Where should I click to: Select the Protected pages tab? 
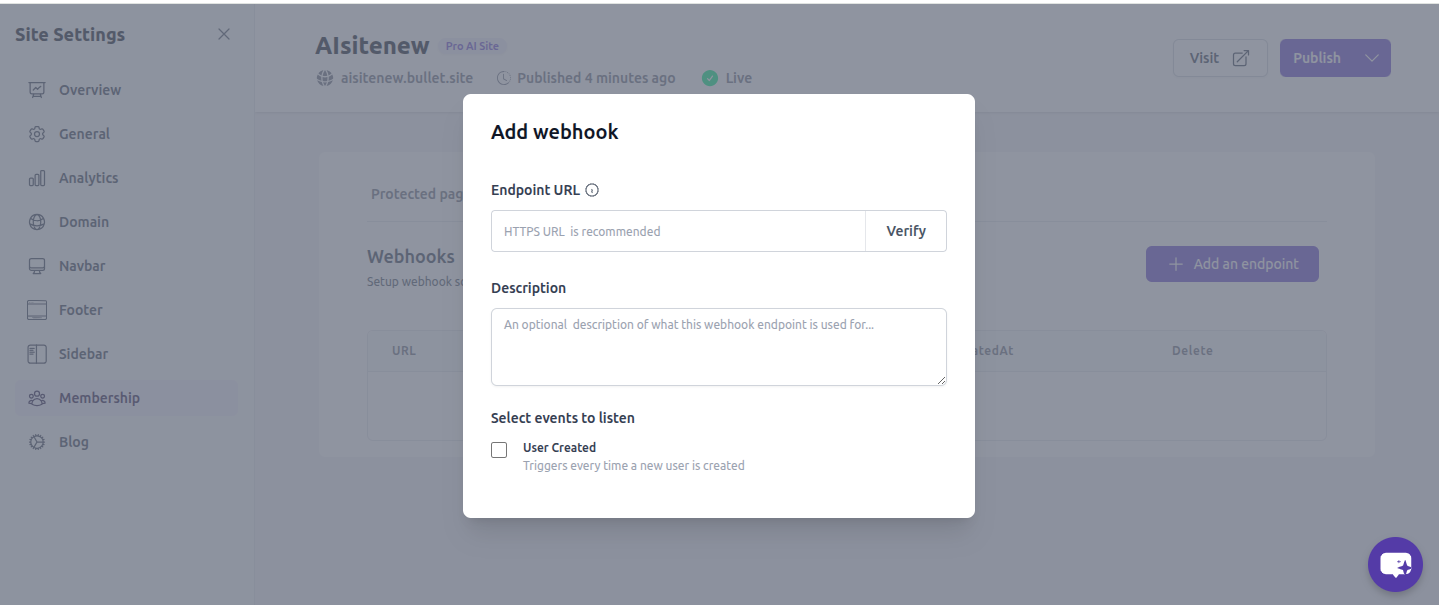click(415, 194)
